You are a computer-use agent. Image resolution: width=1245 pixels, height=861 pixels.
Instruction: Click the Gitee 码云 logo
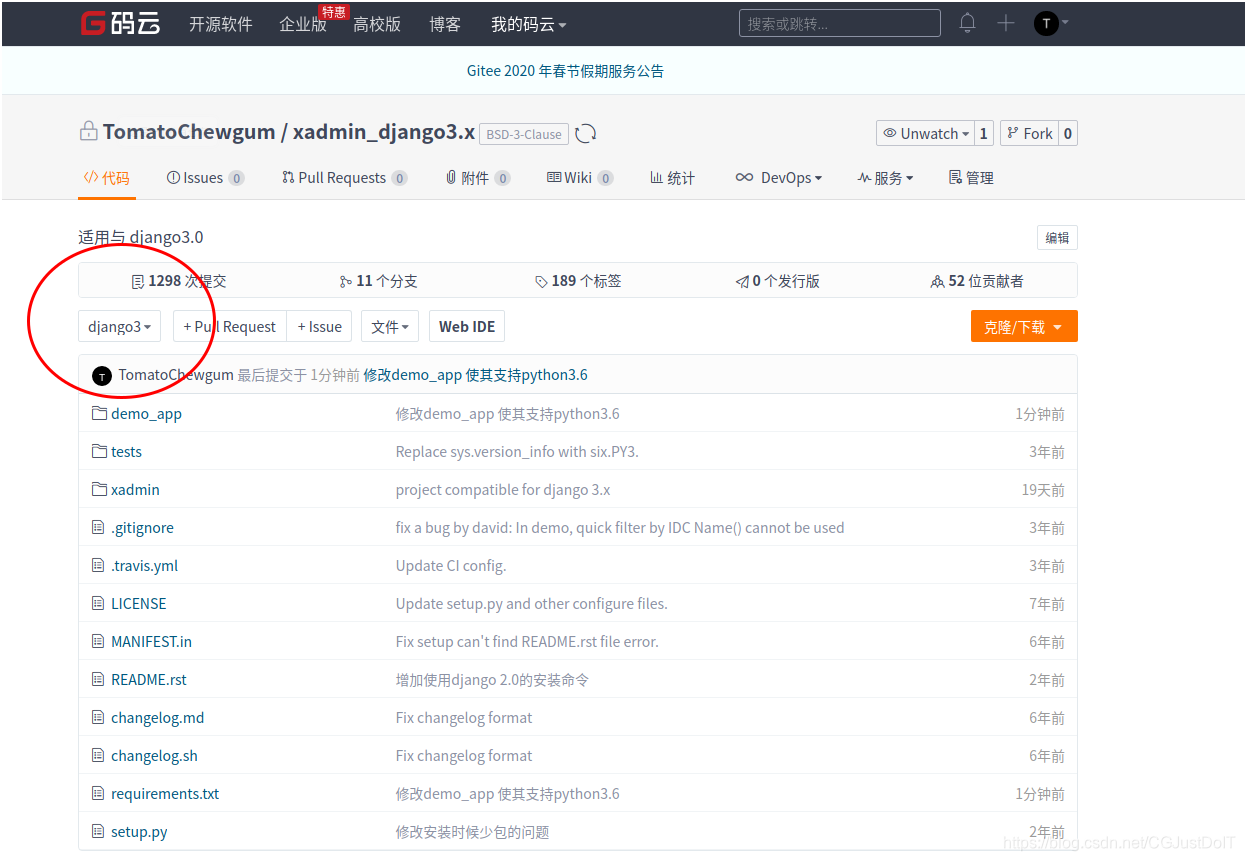pos(120,23)
